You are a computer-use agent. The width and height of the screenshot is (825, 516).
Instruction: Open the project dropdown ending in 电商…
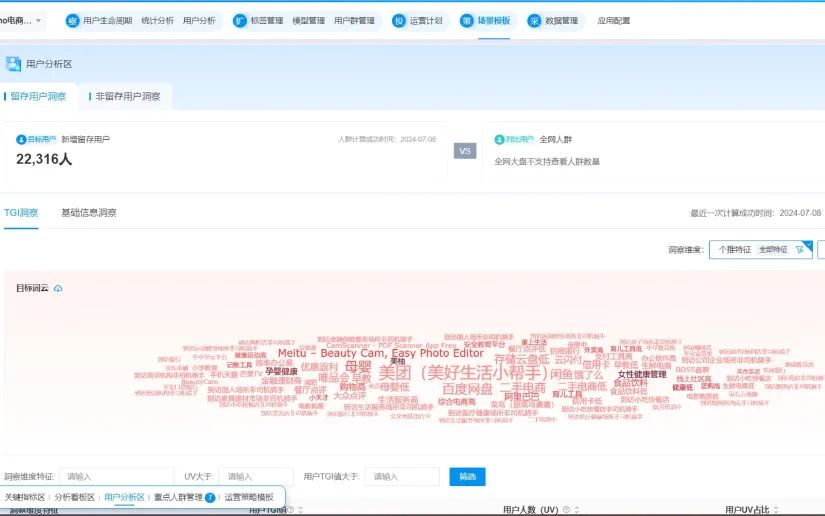click(21, 21)
